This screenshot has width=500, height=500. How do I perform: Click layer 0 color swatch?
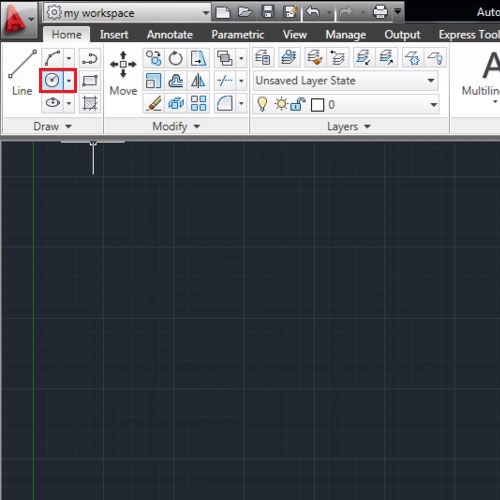[x=317, y=105]
